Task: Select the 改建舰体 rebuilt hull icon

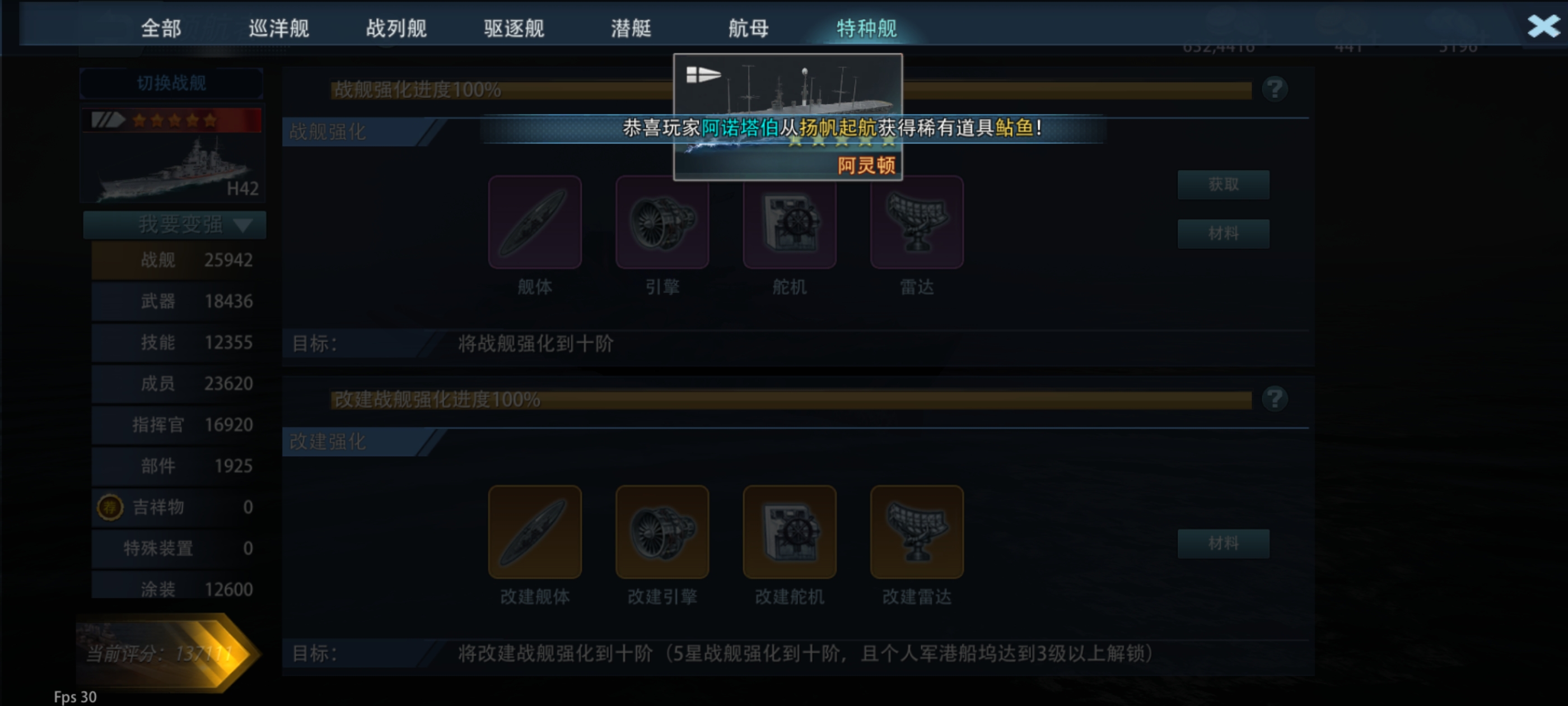Action: point(534,531)
